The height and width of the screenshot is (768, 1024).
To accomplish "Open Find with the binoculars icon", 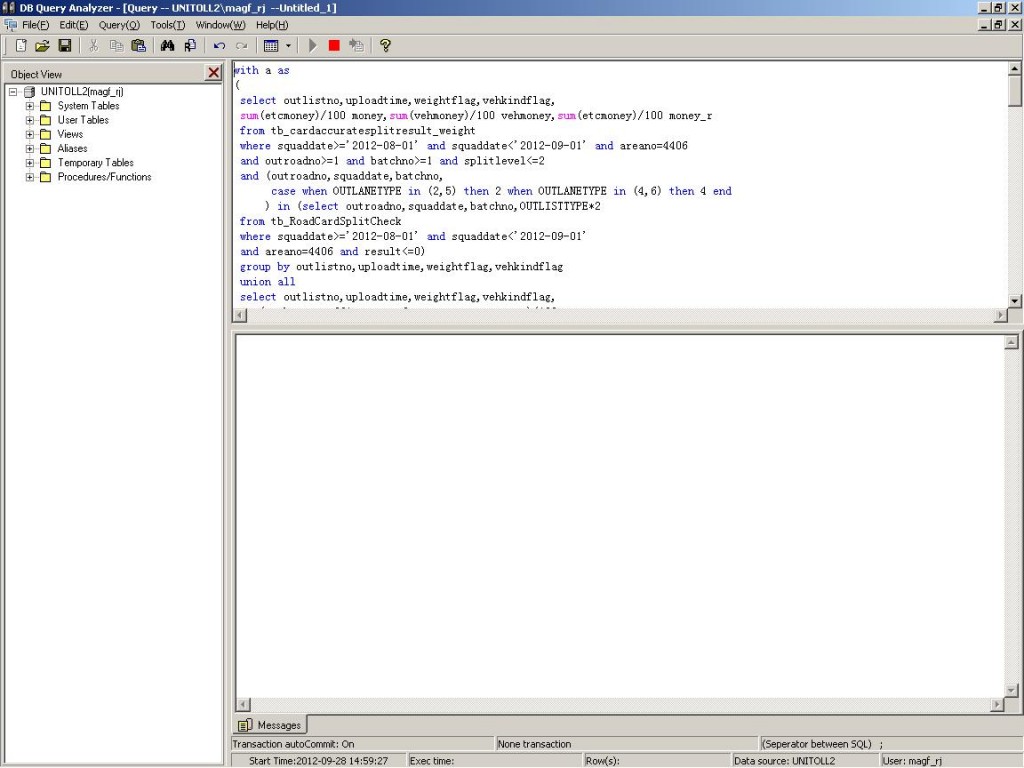I will click(167, 45).
